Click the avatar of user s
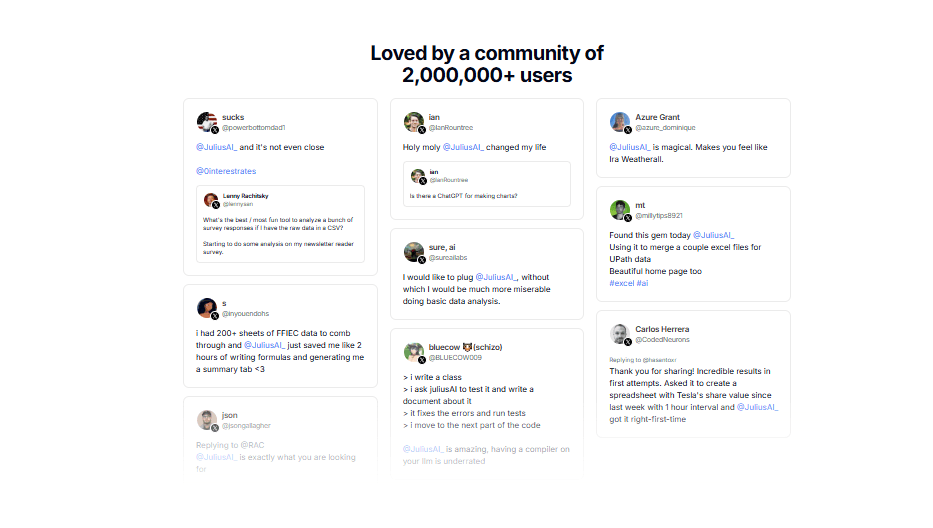Screen dimensions: 933x528 206,308
